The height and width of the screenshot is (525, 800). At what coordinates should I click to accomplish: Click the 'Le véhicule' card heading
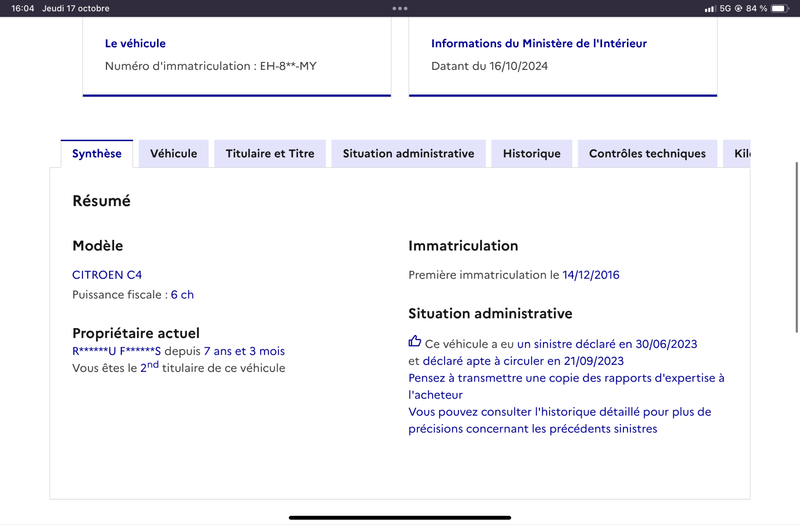[x=135, y=43]
